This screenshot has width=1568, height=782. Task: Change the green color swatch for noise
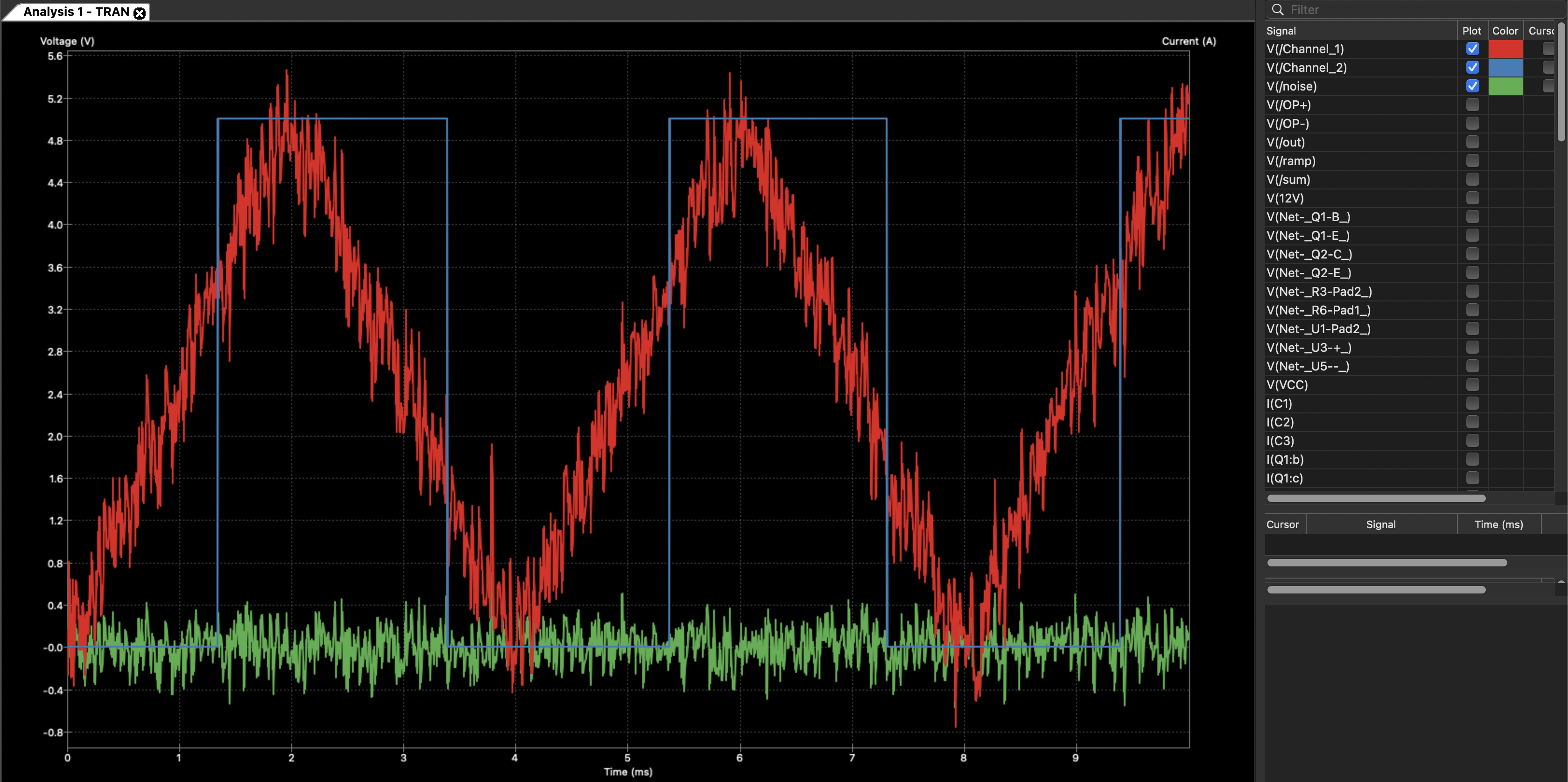(x=1505, y=86)
